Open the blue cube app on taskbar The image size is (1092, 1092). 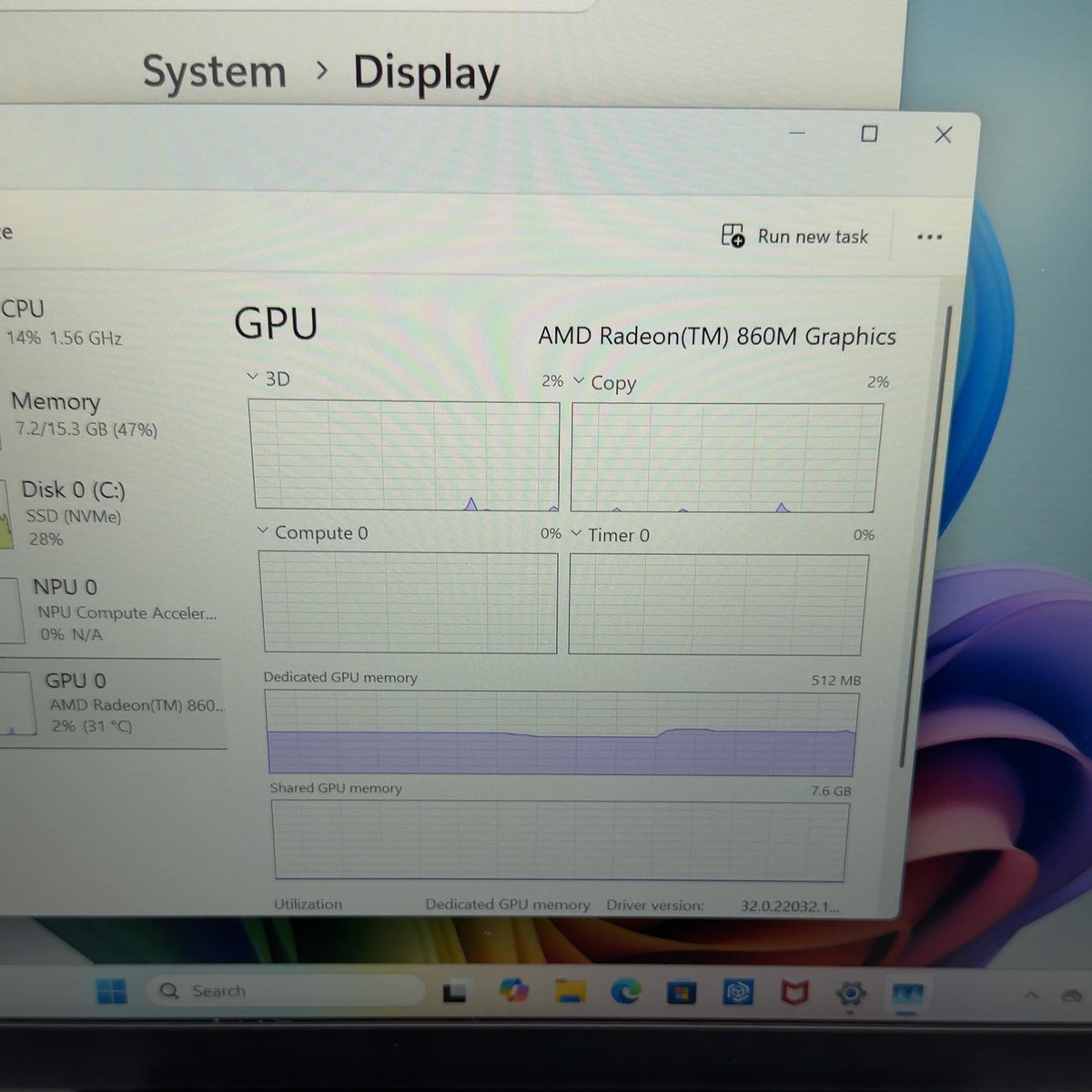pos(737,992)
